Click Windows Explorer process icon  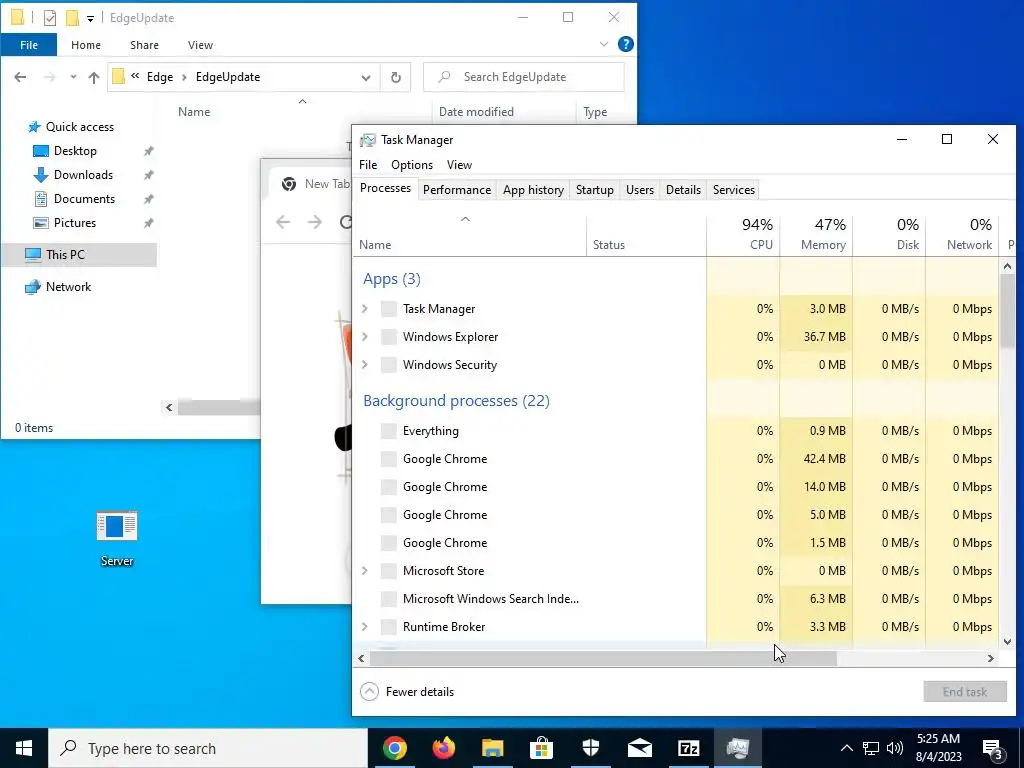[389, 337]
